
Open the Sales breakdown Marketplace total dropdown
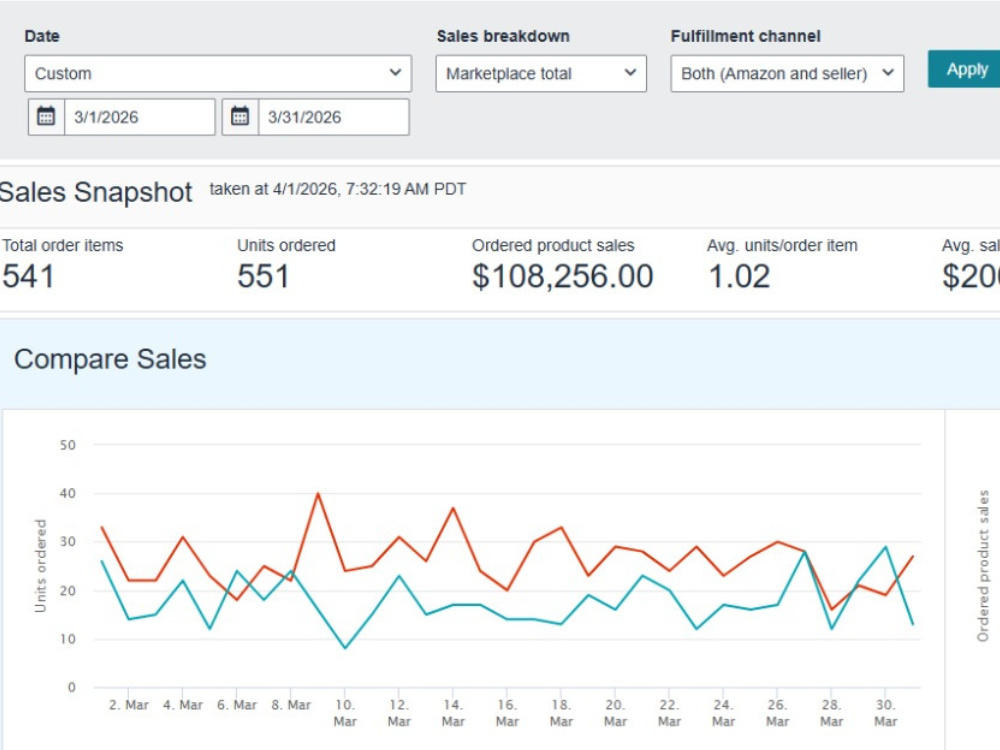(x=541, y=73)
